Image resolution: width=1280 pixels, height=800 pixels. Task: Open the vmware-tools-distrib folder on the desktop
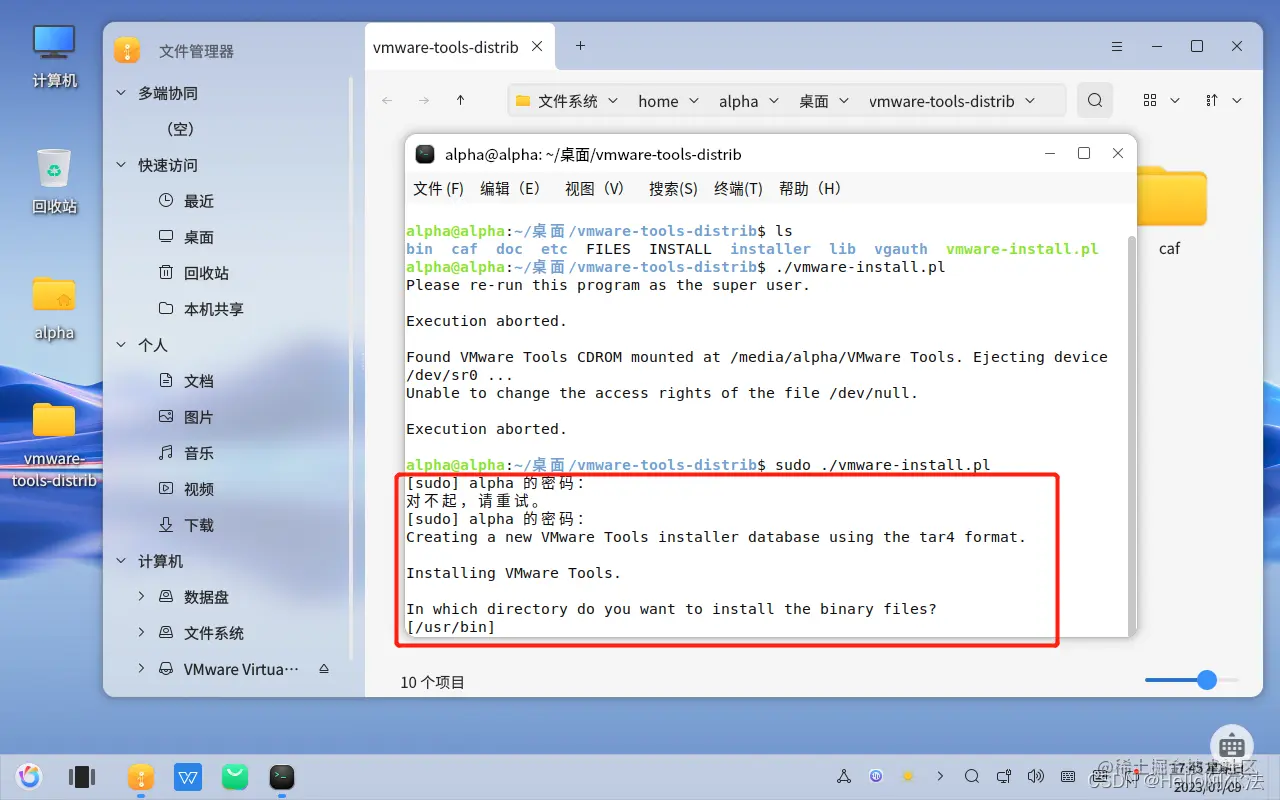[x=54, y=444]
